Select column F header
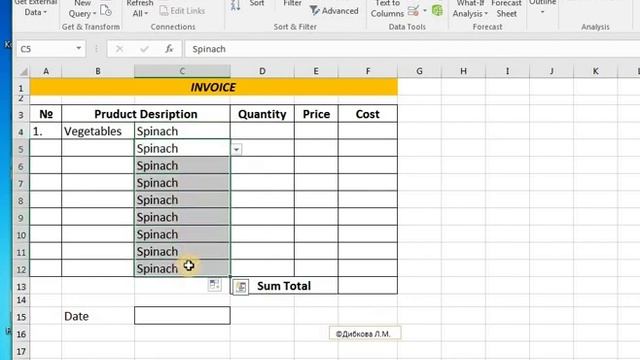This screenshot has width=640, height=360. (368, 71)
